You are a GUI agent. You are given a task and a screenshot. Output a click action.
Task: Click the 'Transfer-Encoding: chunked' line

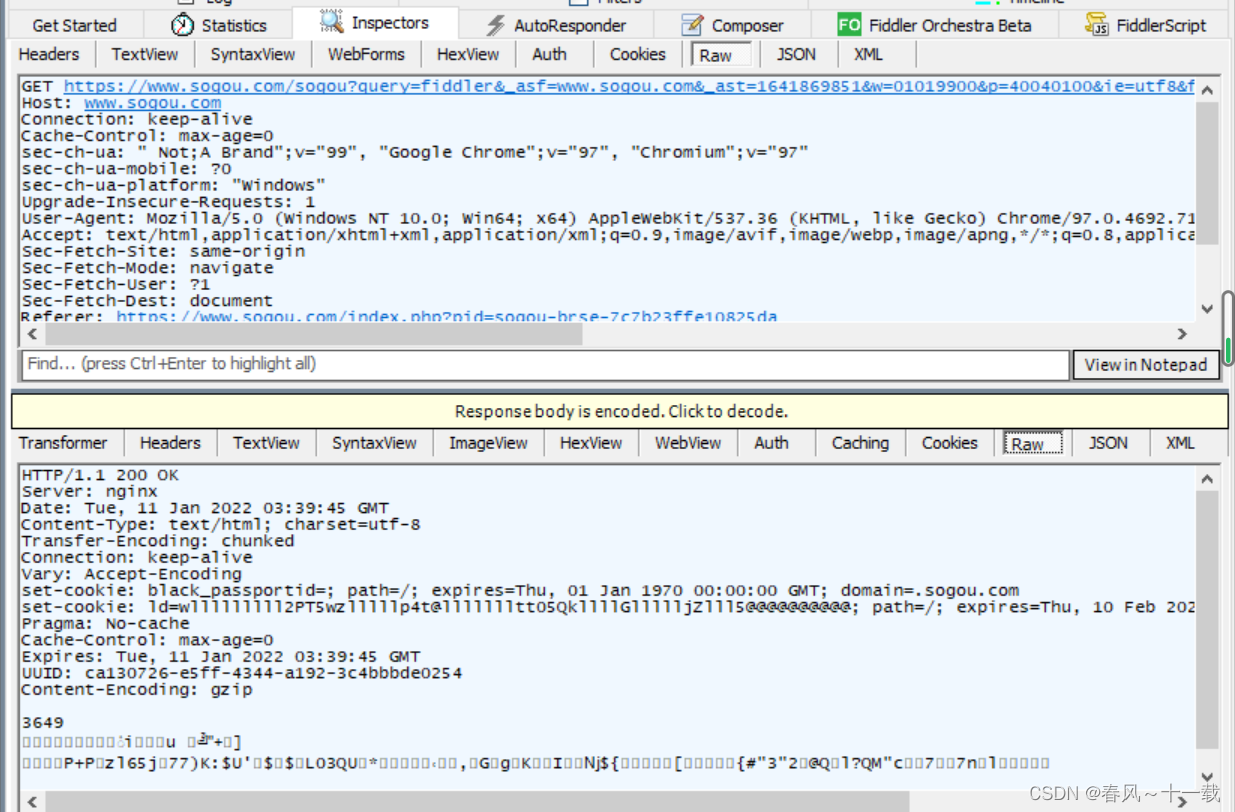pyautogui.click(x=158, y=541)
